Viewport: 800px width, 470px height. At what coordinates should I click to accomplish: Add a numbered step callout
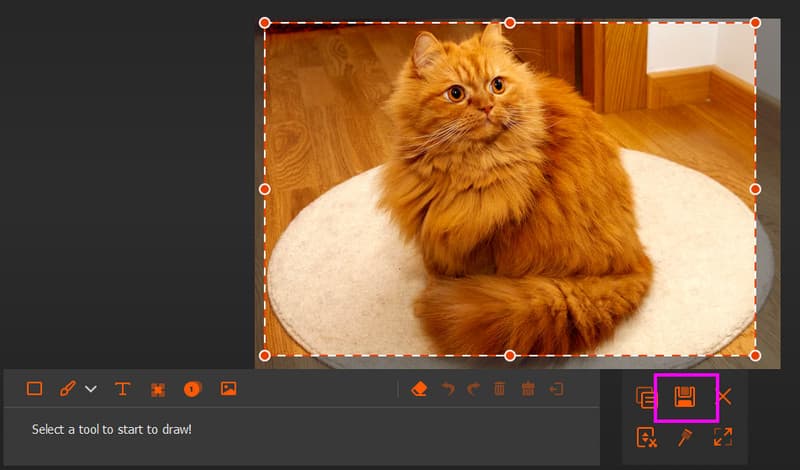pos(192,389)
